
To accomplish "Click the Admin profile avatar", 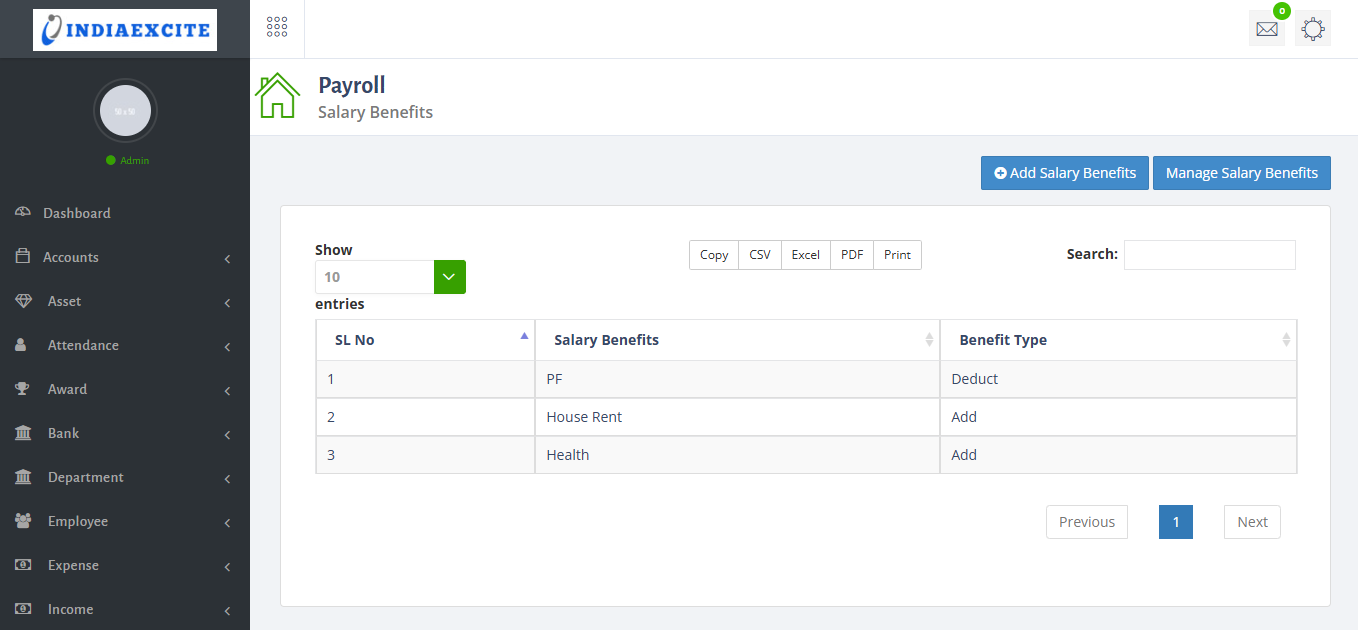I will click(125, 111).
